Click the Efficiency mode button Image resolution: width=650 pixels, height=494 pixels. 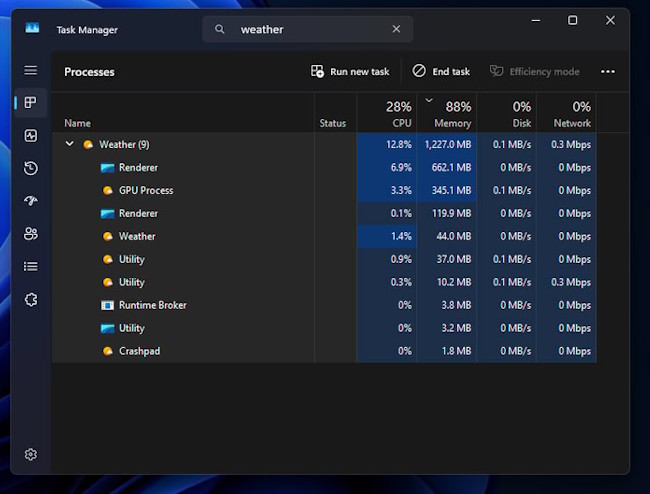click(x=535, y=72)
